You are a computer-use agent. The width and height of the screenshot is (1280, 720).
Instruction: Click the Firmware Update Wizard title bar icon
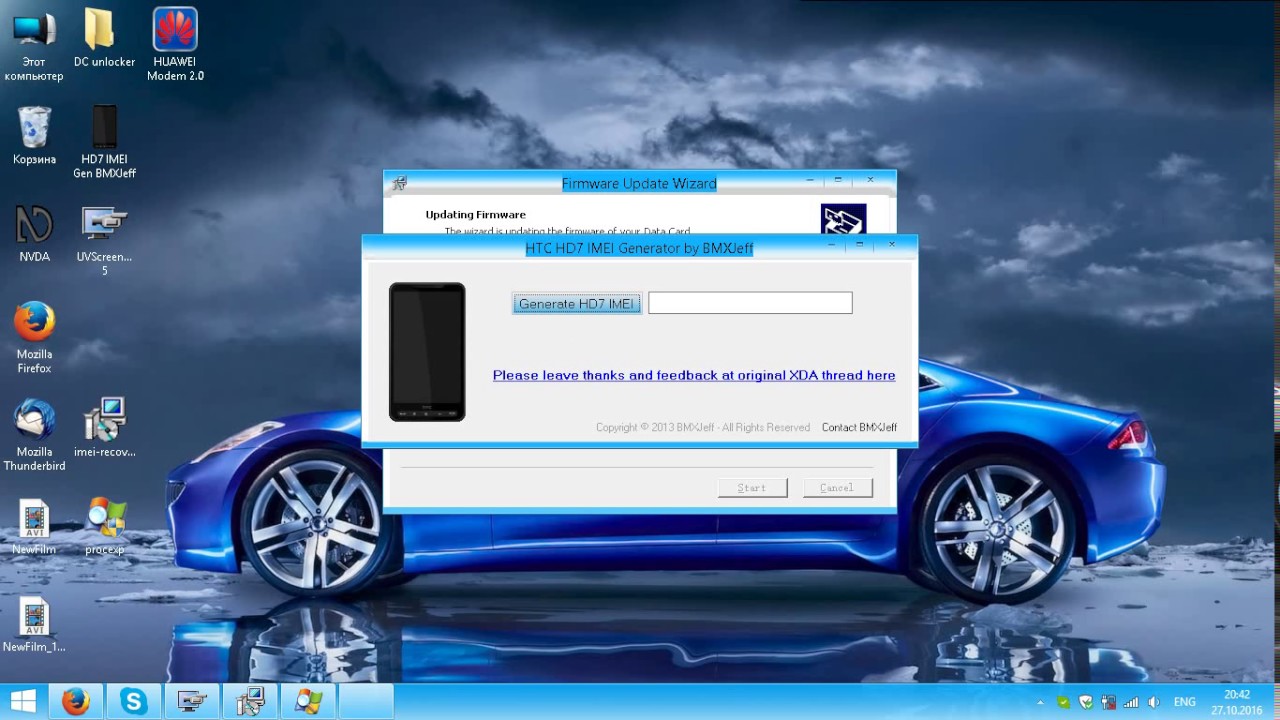click(400, 183)
